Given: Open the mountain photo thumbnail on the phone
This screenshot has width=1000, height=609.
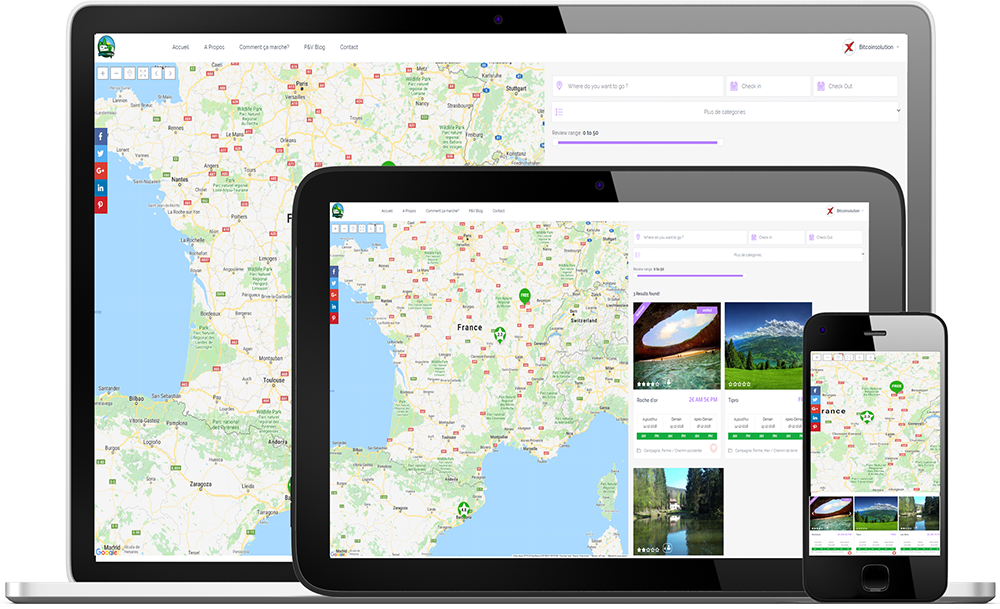Looking at the screenshot, I should [x=876, y=514].
